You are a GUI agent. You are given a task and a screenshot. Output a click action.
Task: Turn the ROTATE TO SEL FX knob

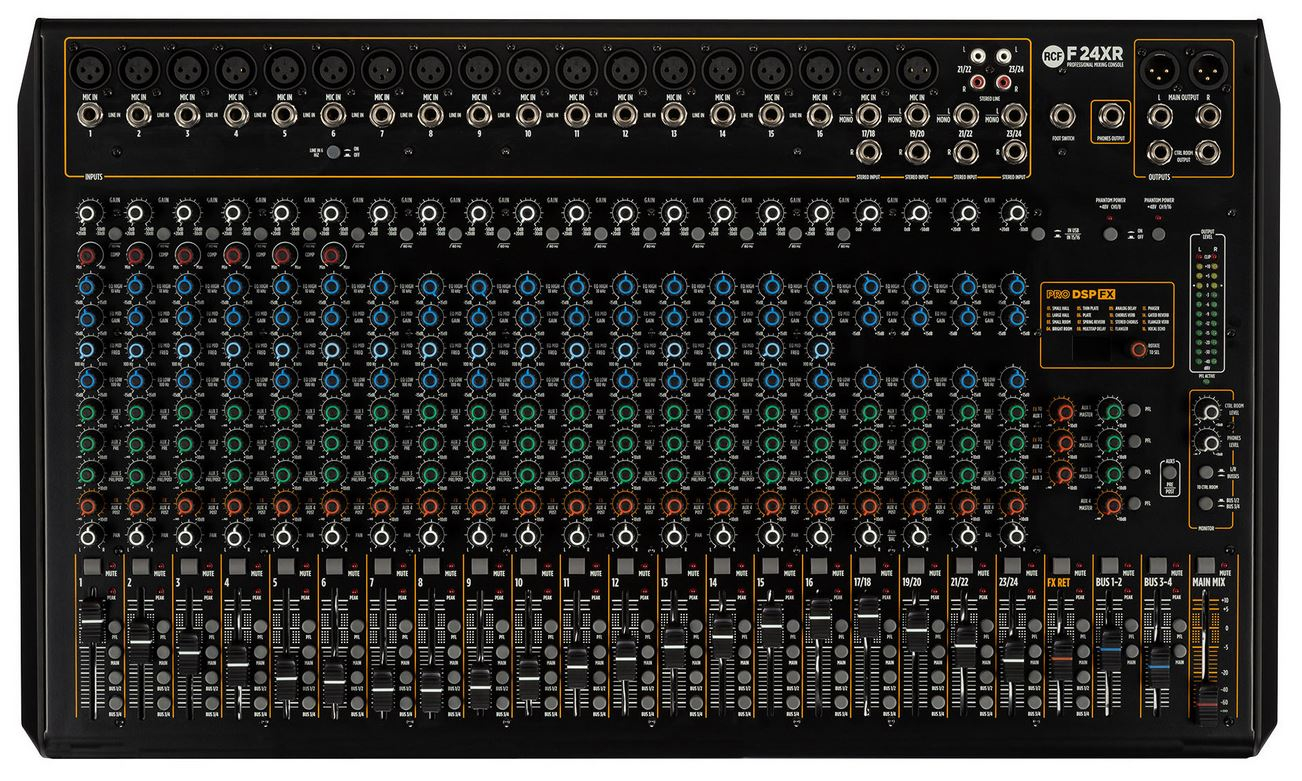click(1139, 350)
